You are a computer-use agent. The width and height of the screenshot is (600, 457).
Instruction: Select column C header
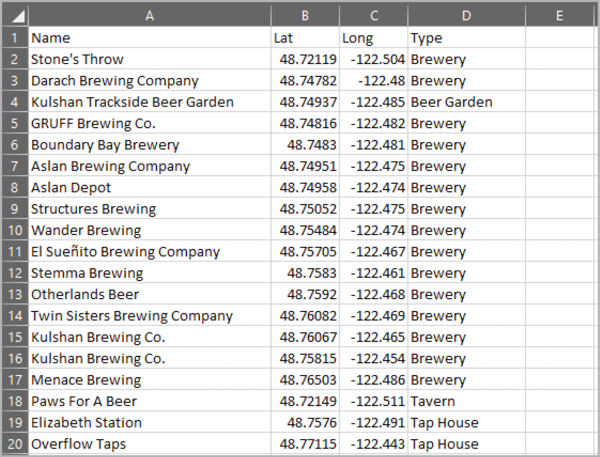pos(373,16)
